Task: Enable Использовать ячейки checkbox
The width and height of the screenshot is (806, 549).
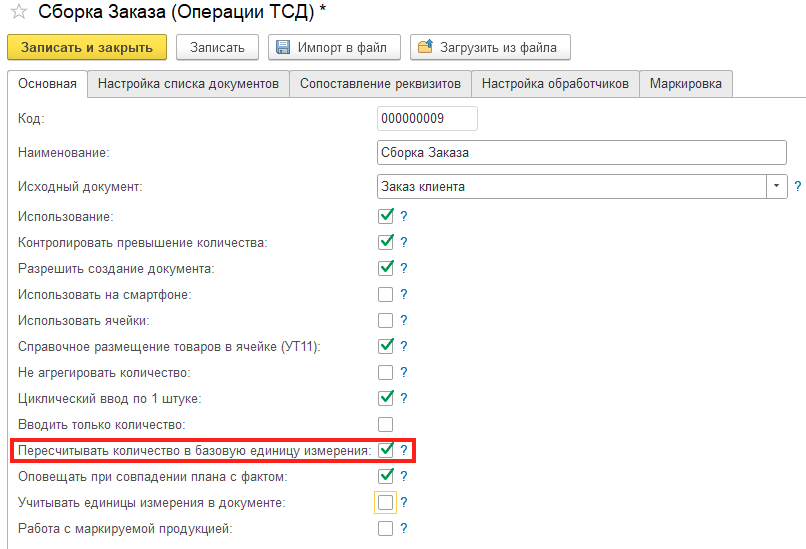Action: pos(386,320)
